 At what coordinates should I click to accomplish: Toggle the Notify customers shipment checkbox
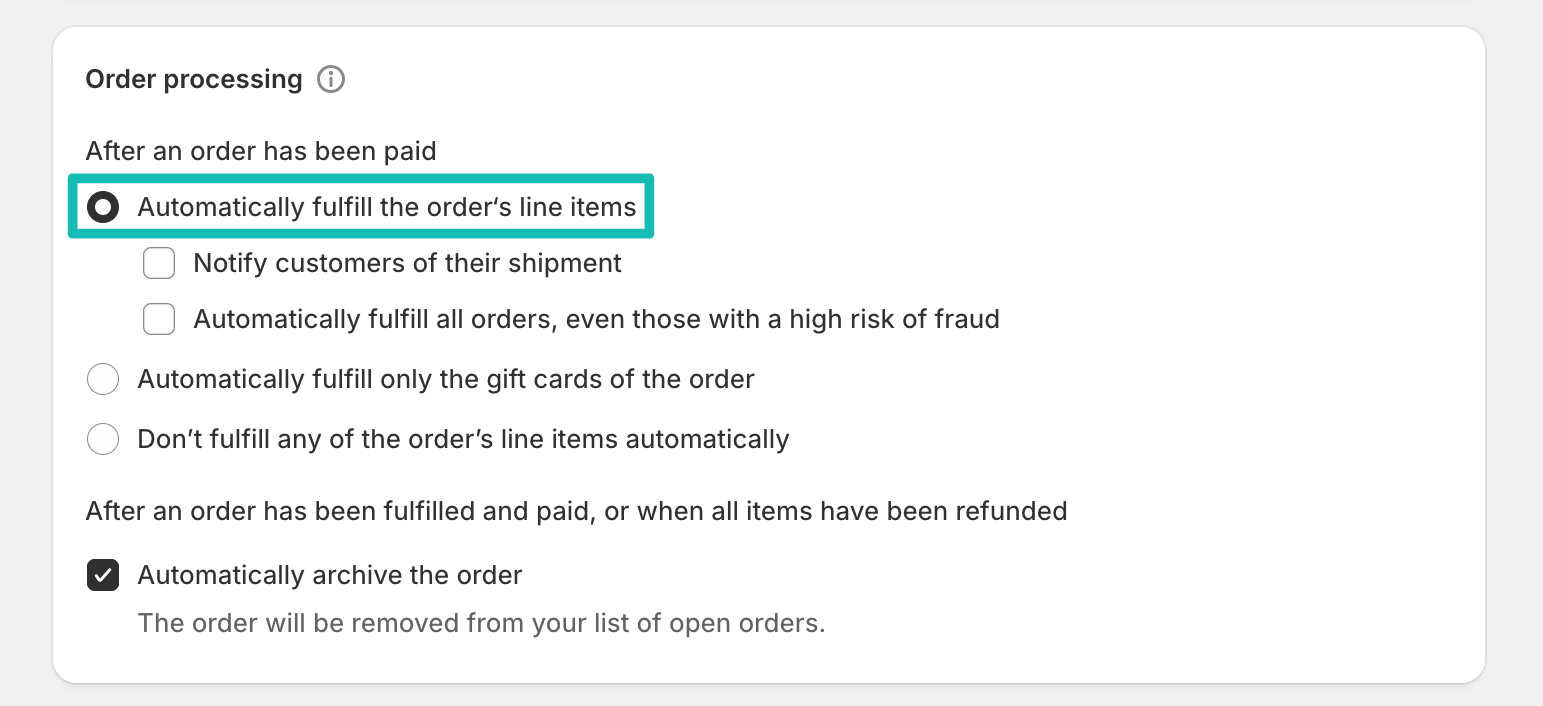tap(159, 263)
